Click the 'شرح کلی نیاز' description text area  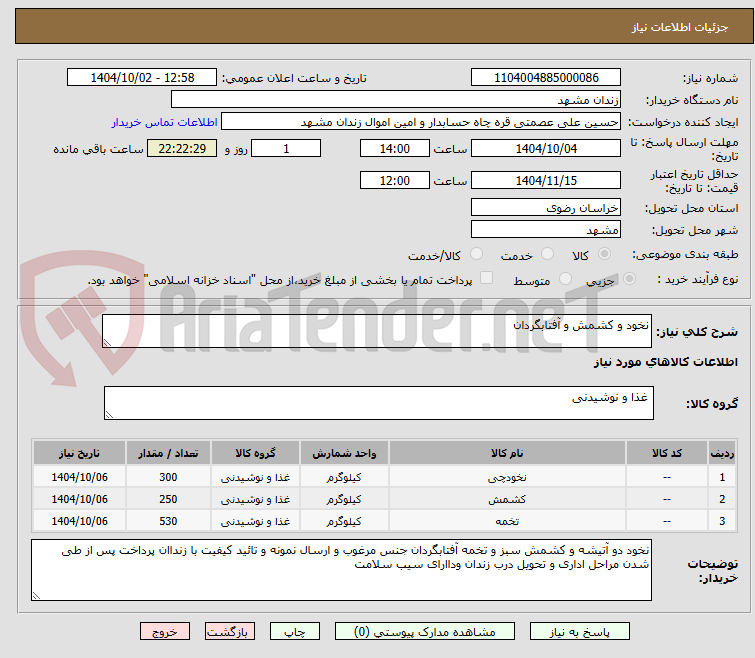tap(378, 332)
